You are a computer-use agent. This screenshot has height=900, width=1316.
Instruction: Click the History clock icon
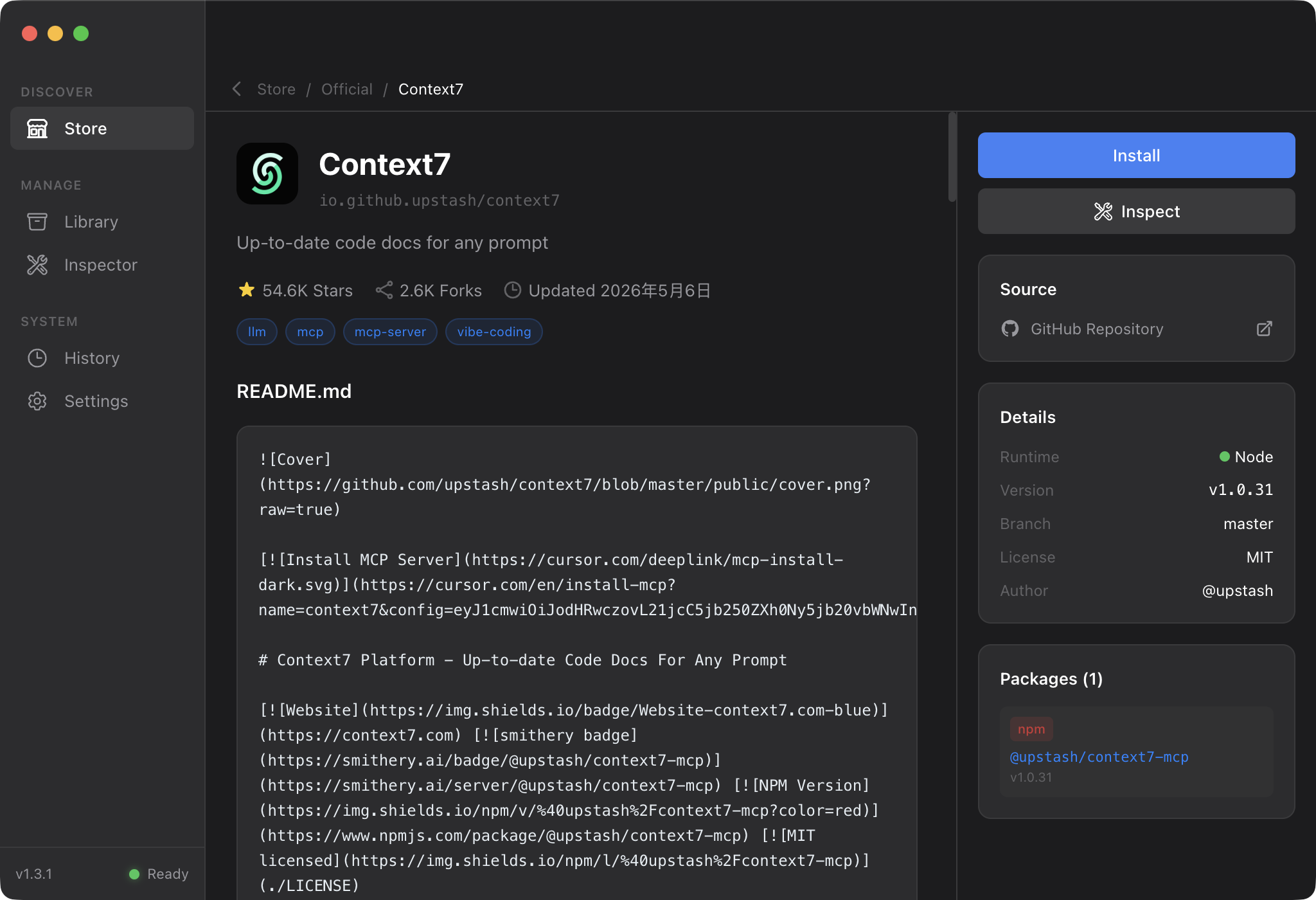pos(37,358)
